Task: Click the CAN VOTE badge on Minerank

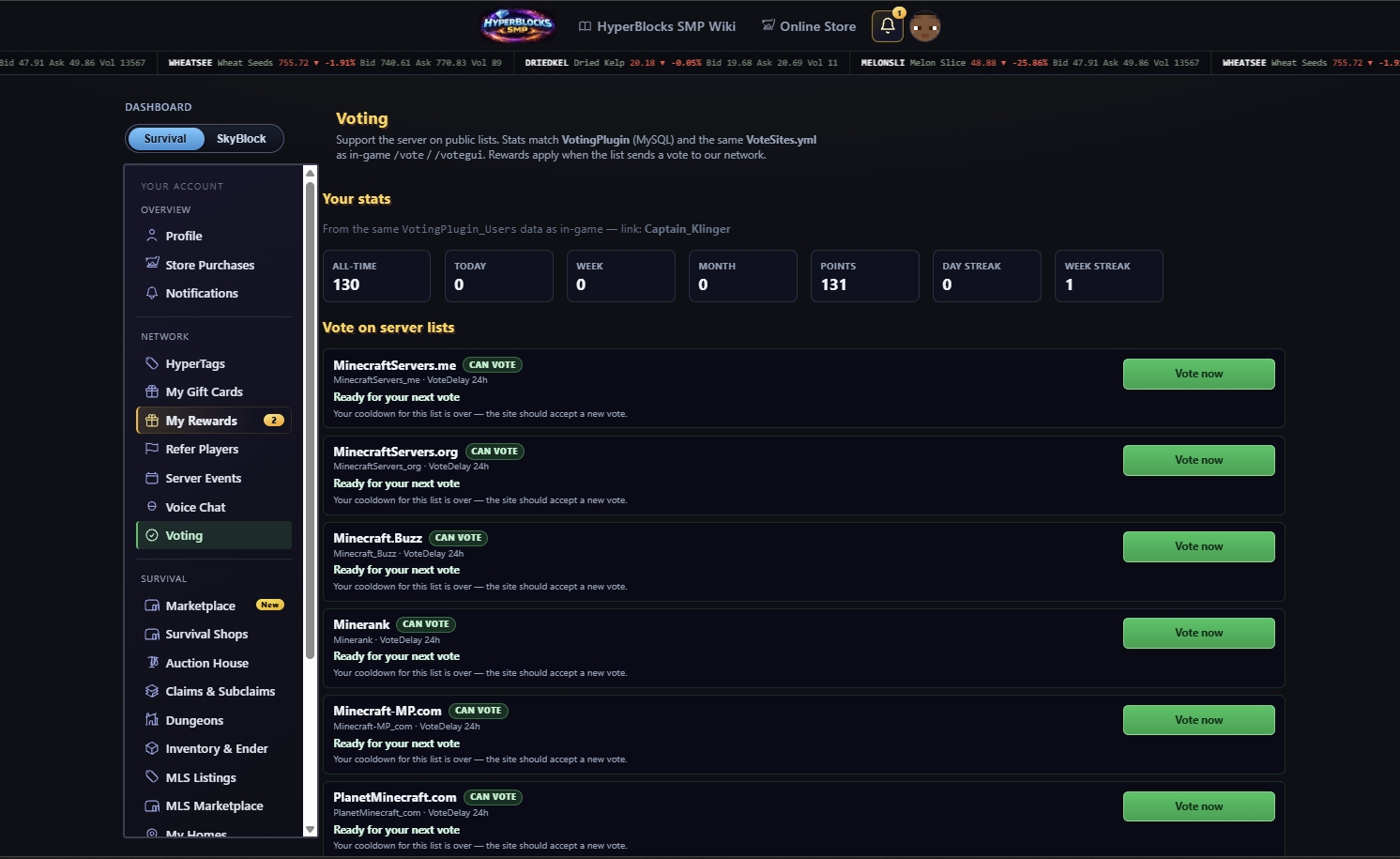Action: pos(426,624)
